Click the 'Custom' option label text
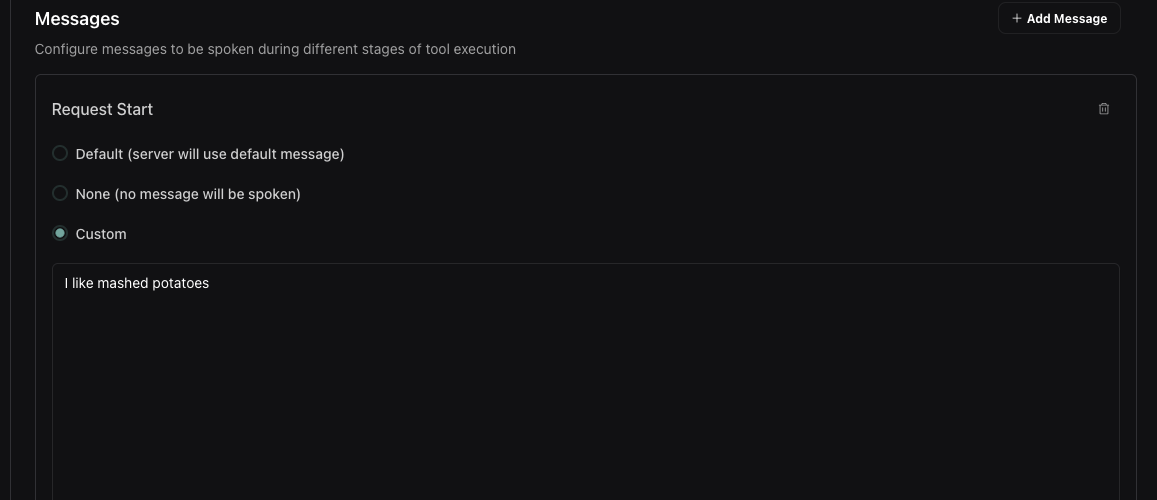 (101, 234)
